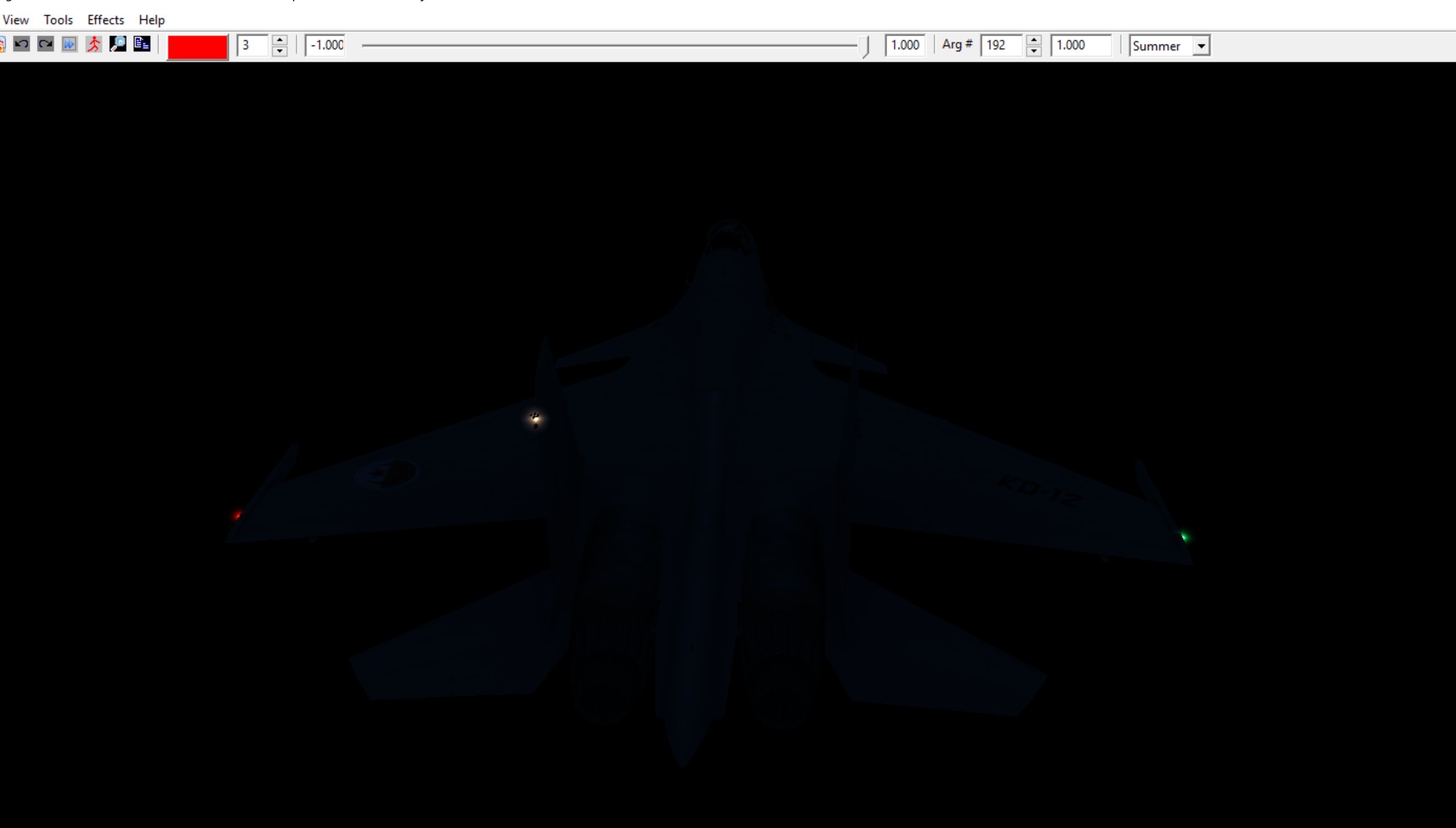Click the redo arrow icon
This screenshot has width=1456, height=828.
(46, 44)
